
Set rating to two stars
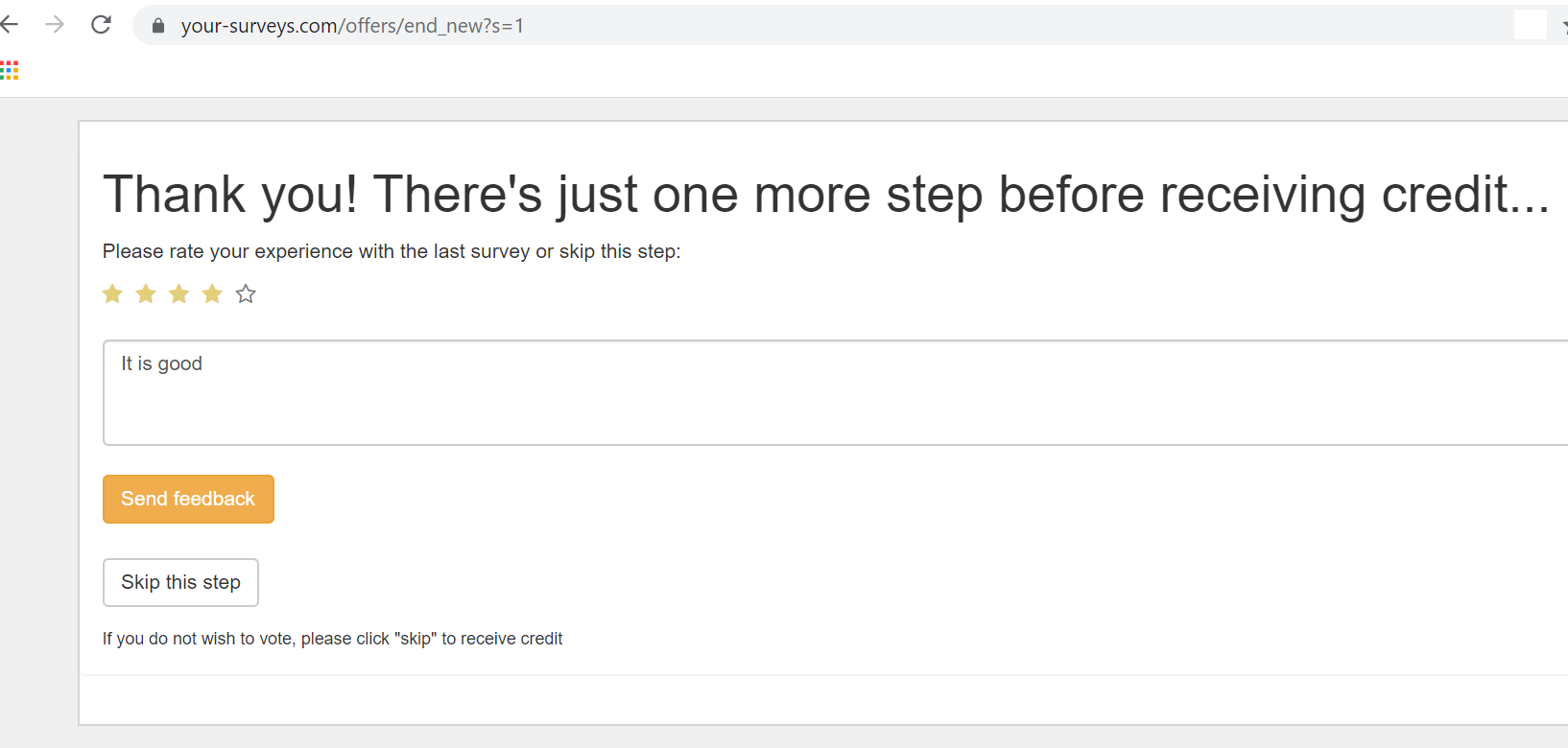click(146, 294)
